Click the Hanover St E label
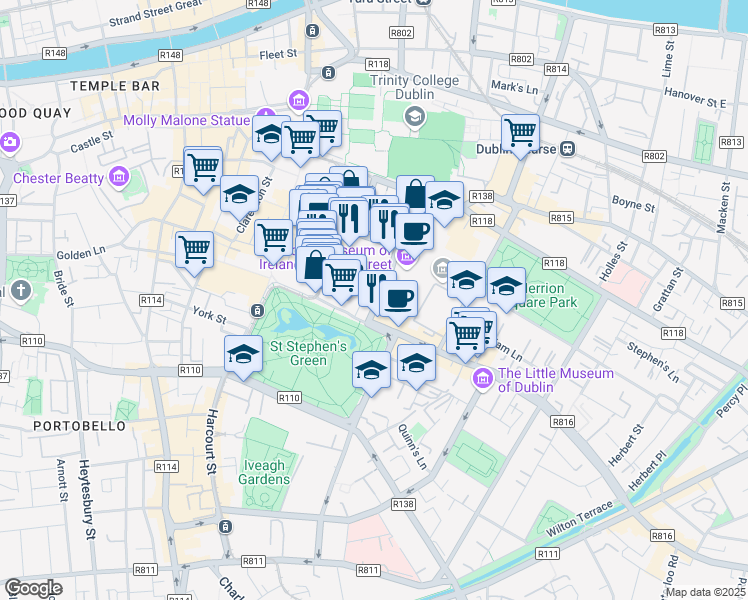 (x=695, y=98)
